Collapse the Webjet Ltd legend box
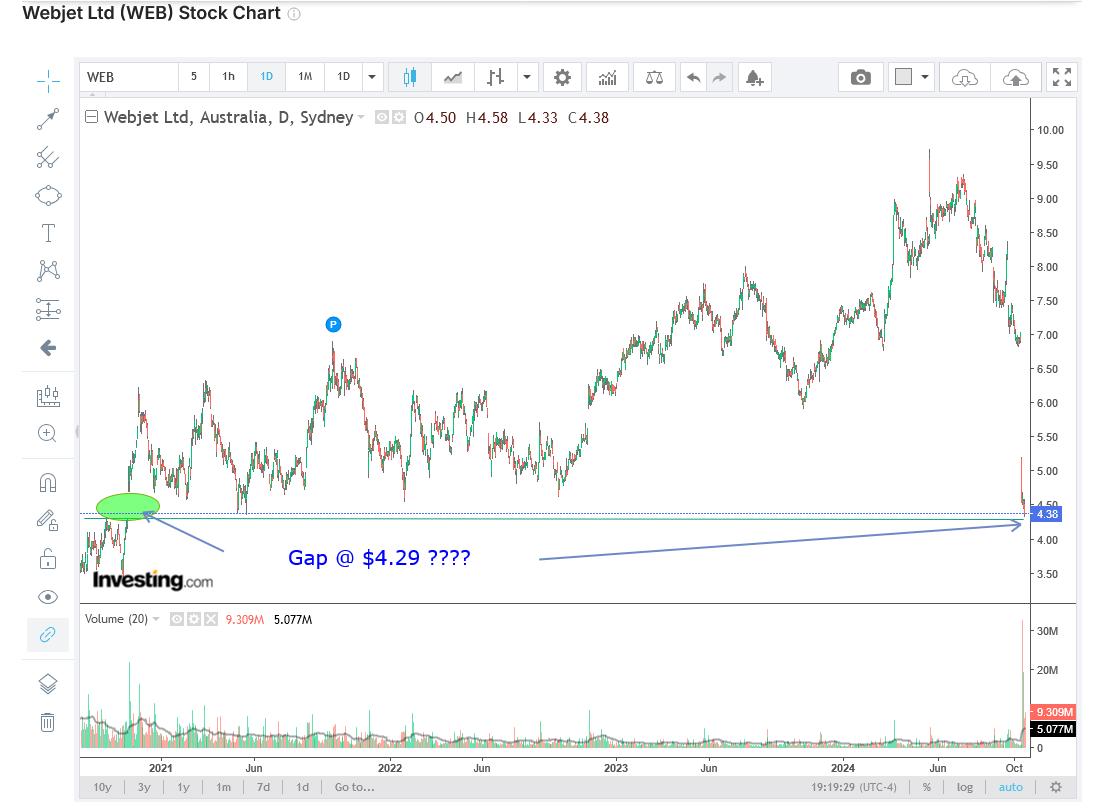This screenshot has width=1109, height=802. coord(91,117)
